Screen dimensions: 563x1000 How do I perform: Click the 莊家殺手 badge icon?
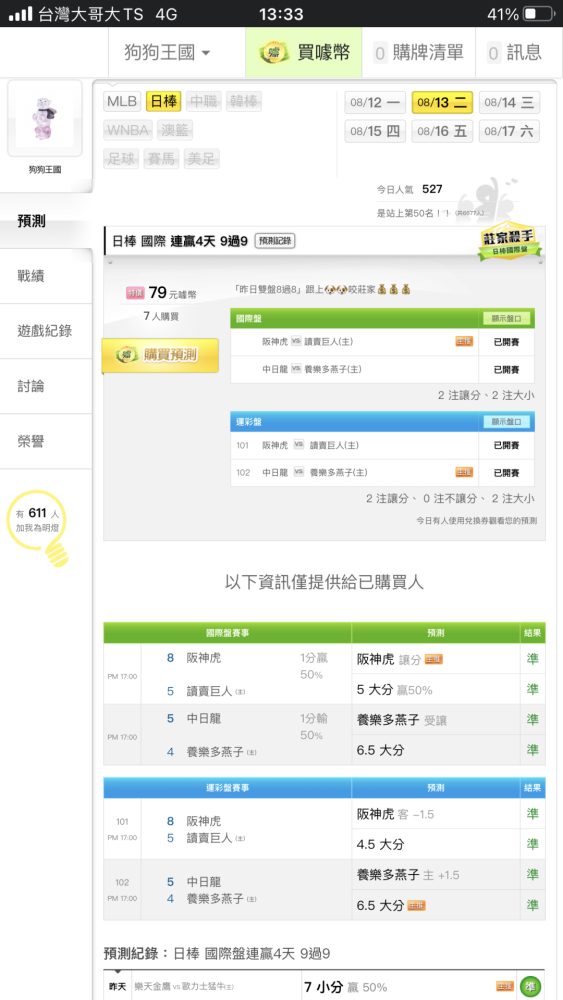tap(509, 241)
